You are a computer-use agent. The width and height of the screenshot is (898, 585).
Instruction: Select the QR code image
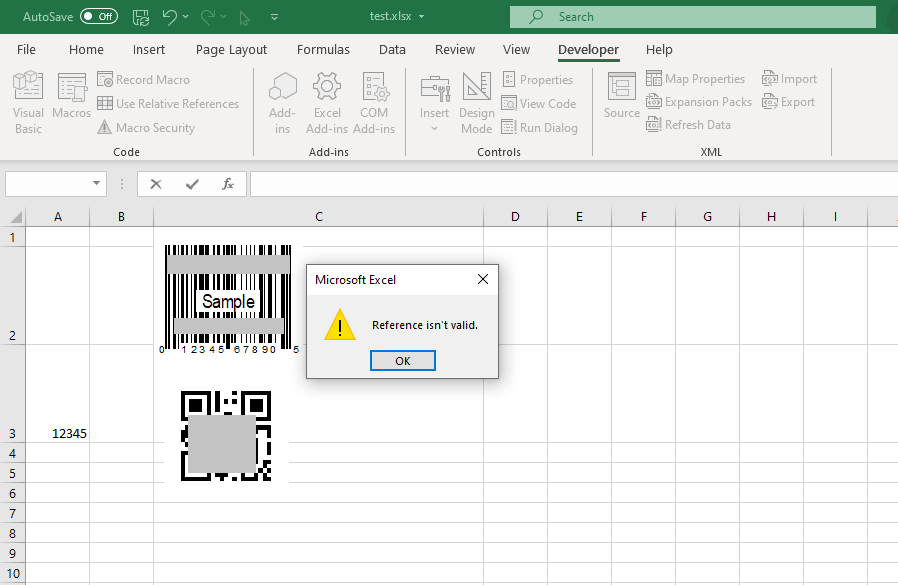[x=226, y=435]
